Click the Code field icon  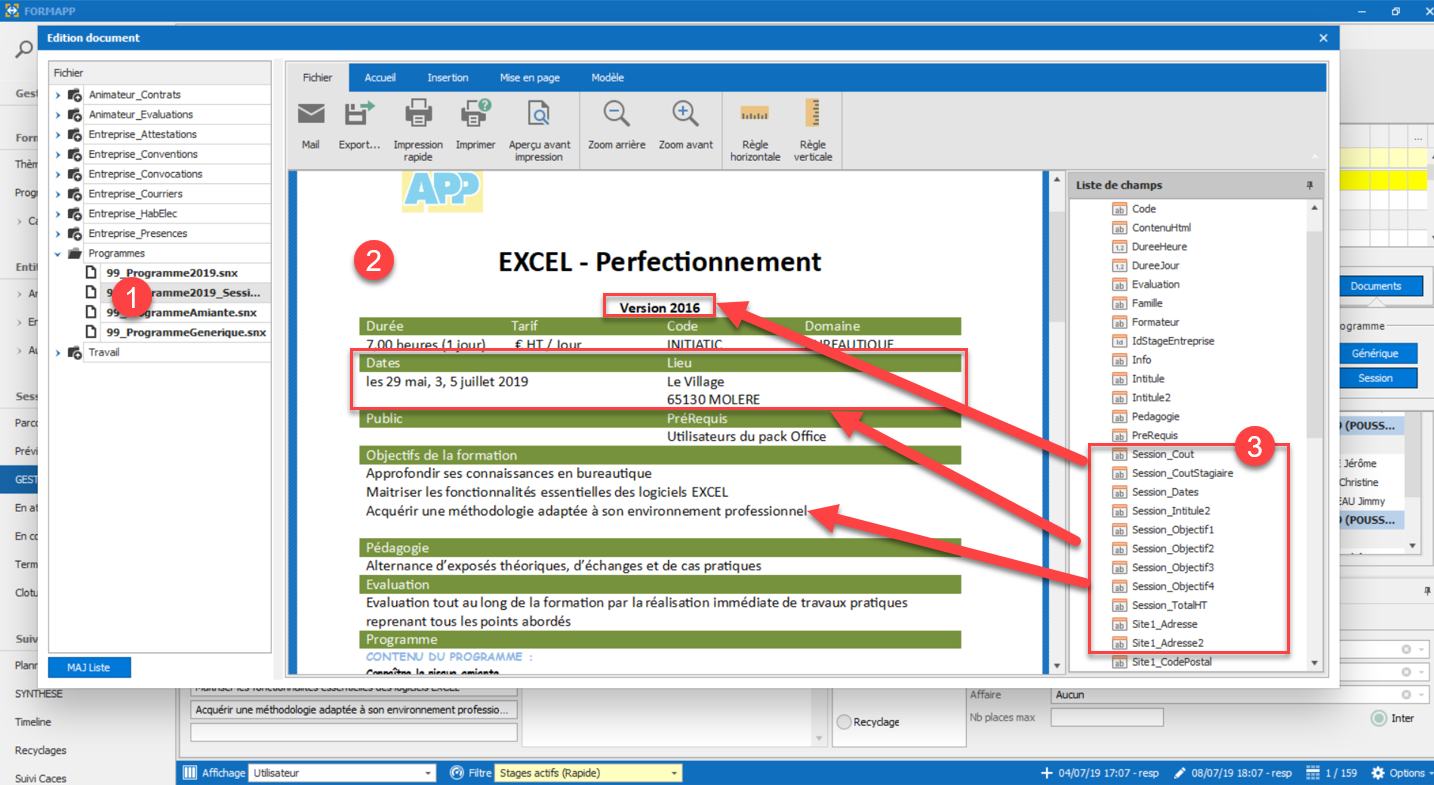click(x=1119, y=209)
